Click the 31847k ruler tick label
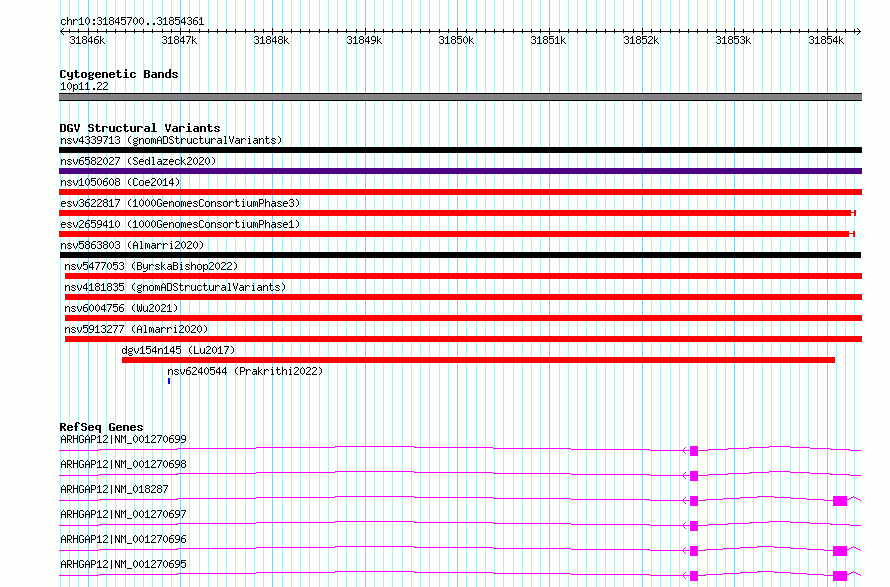This screenshot has height=587, width=890. [179, 41]
